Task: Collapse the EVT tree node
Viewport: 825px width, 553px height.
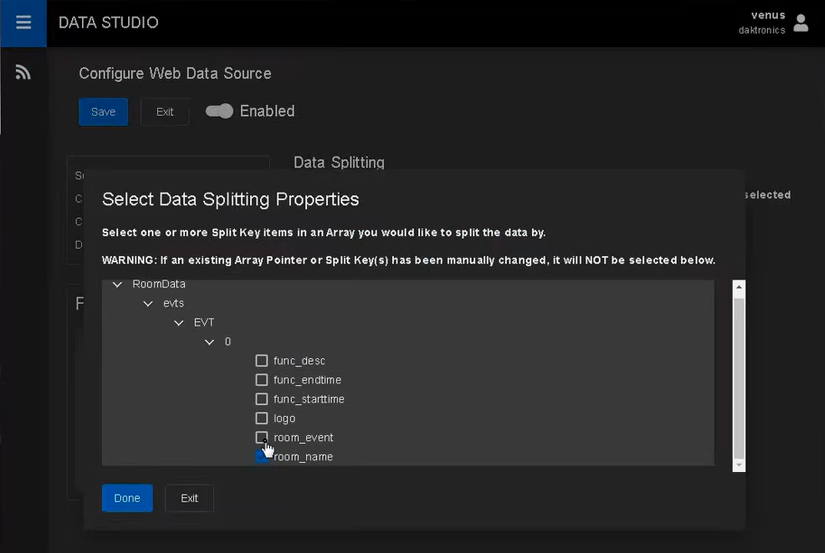Action: pyautogui.click(x=179, y=323)
